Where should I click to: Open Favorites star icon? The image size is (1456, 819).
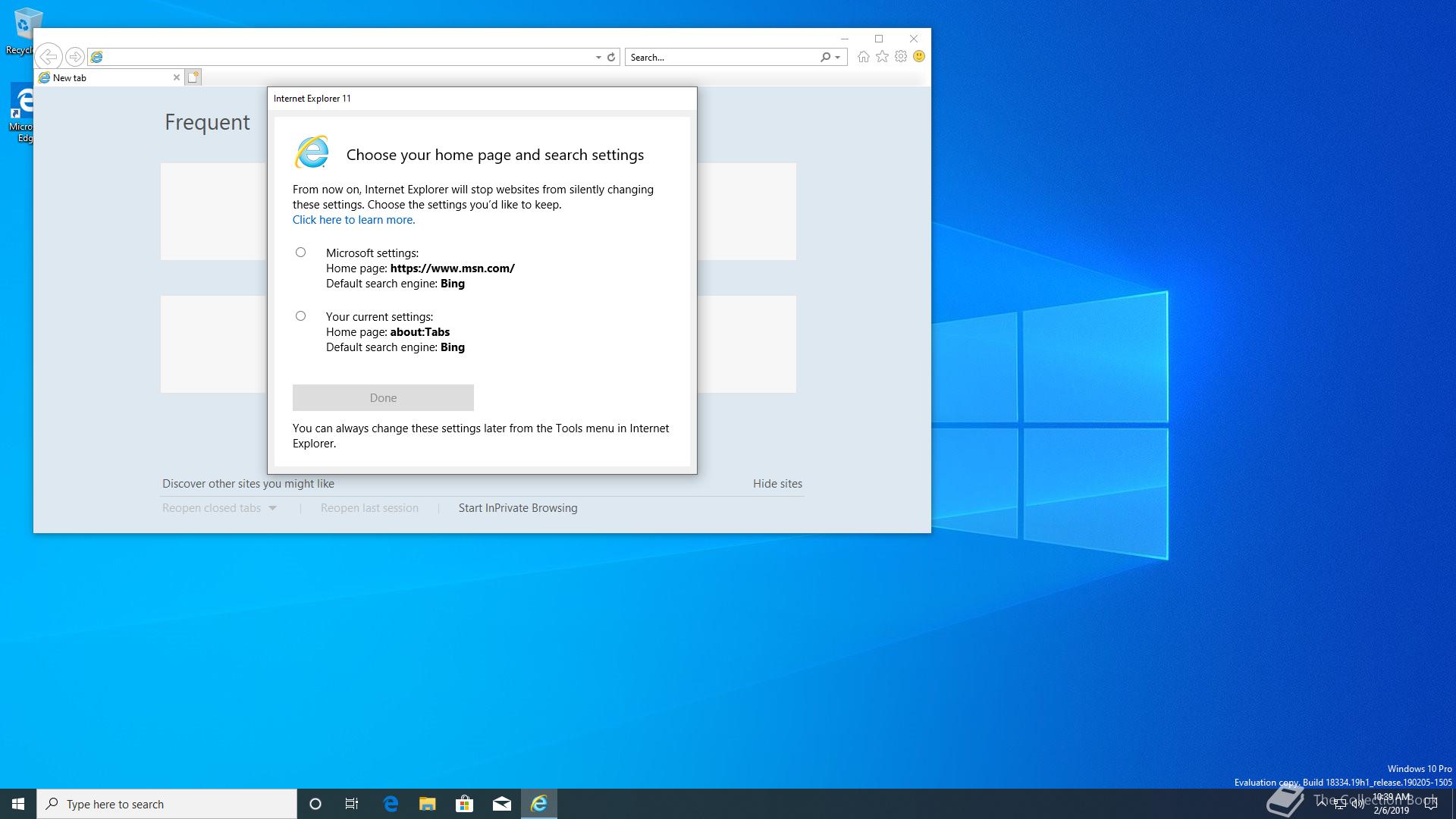coord(882,57)
